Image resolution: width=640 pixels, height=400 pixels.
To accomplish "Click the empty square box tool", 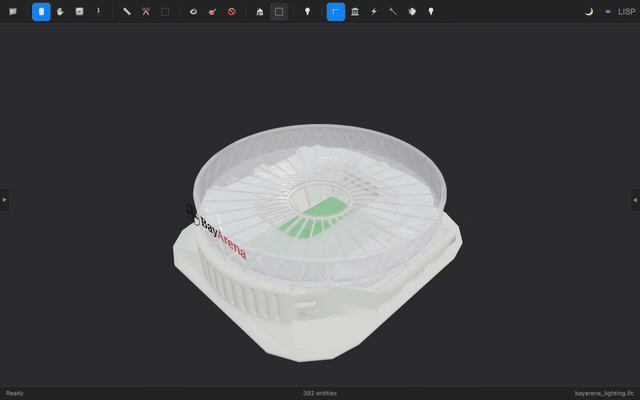I will tap(165, 12).
